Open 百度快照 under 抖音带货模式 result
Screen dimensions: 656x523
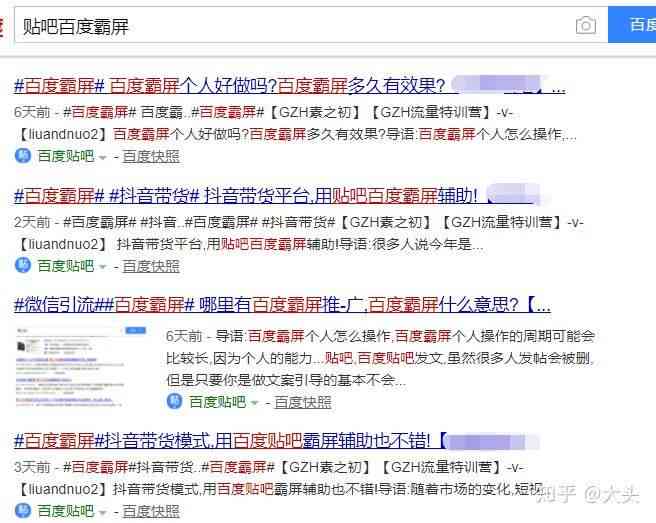[x=151, y=511]
